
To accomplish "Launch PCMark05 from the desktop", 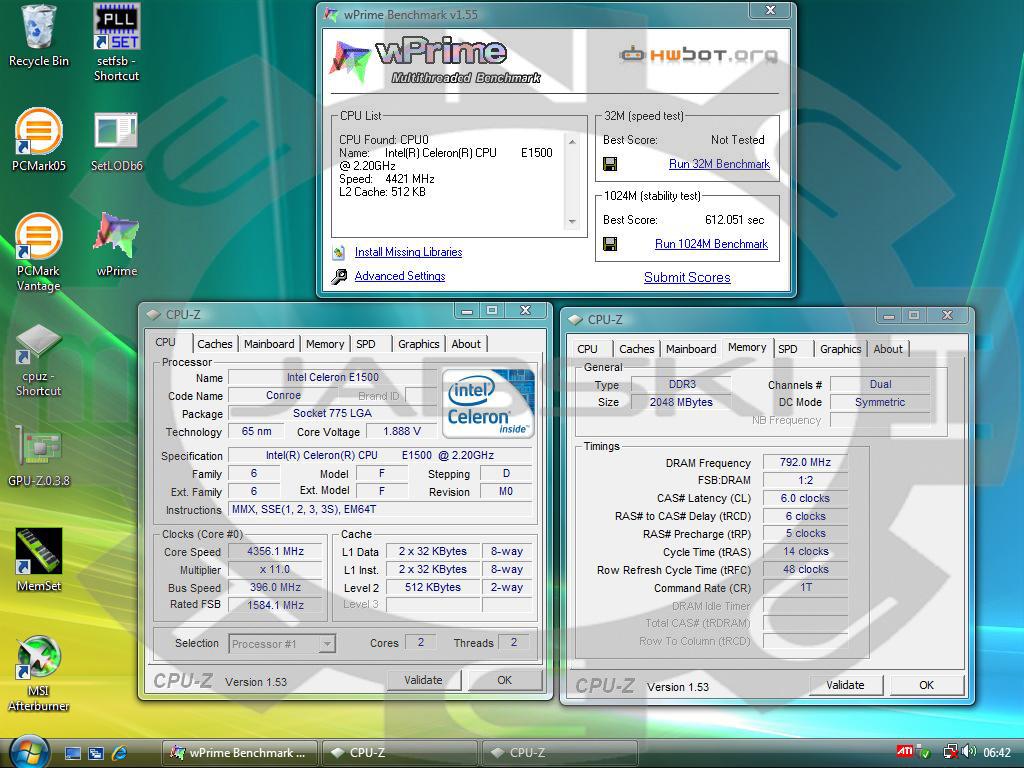I will coord(39,139).
